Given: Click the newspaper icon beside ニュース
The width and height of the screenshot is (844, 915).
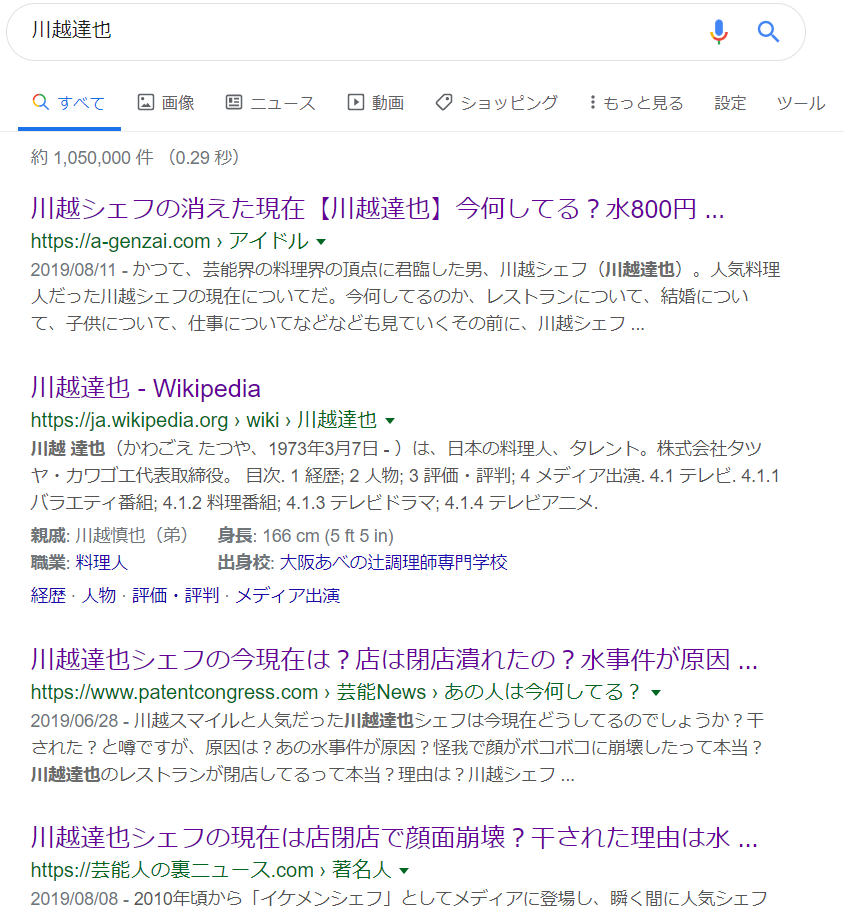Looking at the screenshot, I should coord(234,102).
